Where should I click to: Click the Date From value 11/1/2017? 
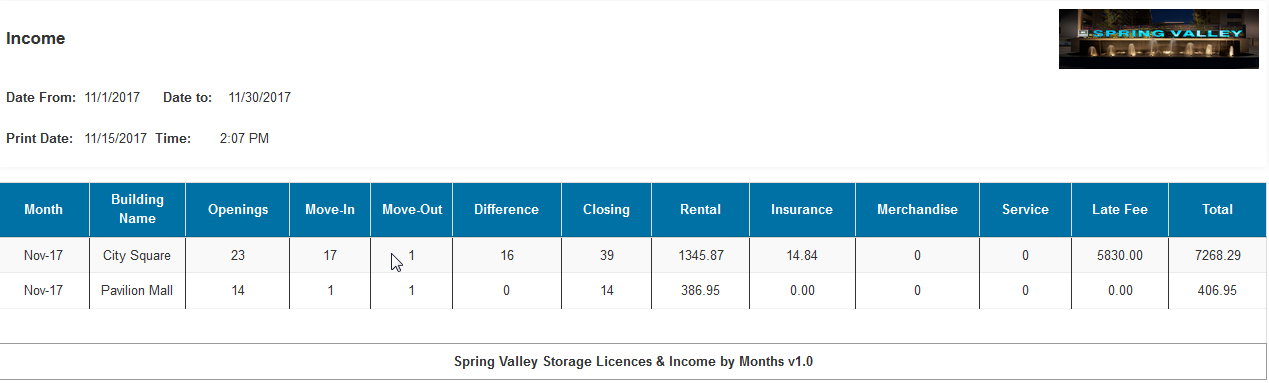tap(112, 98)
